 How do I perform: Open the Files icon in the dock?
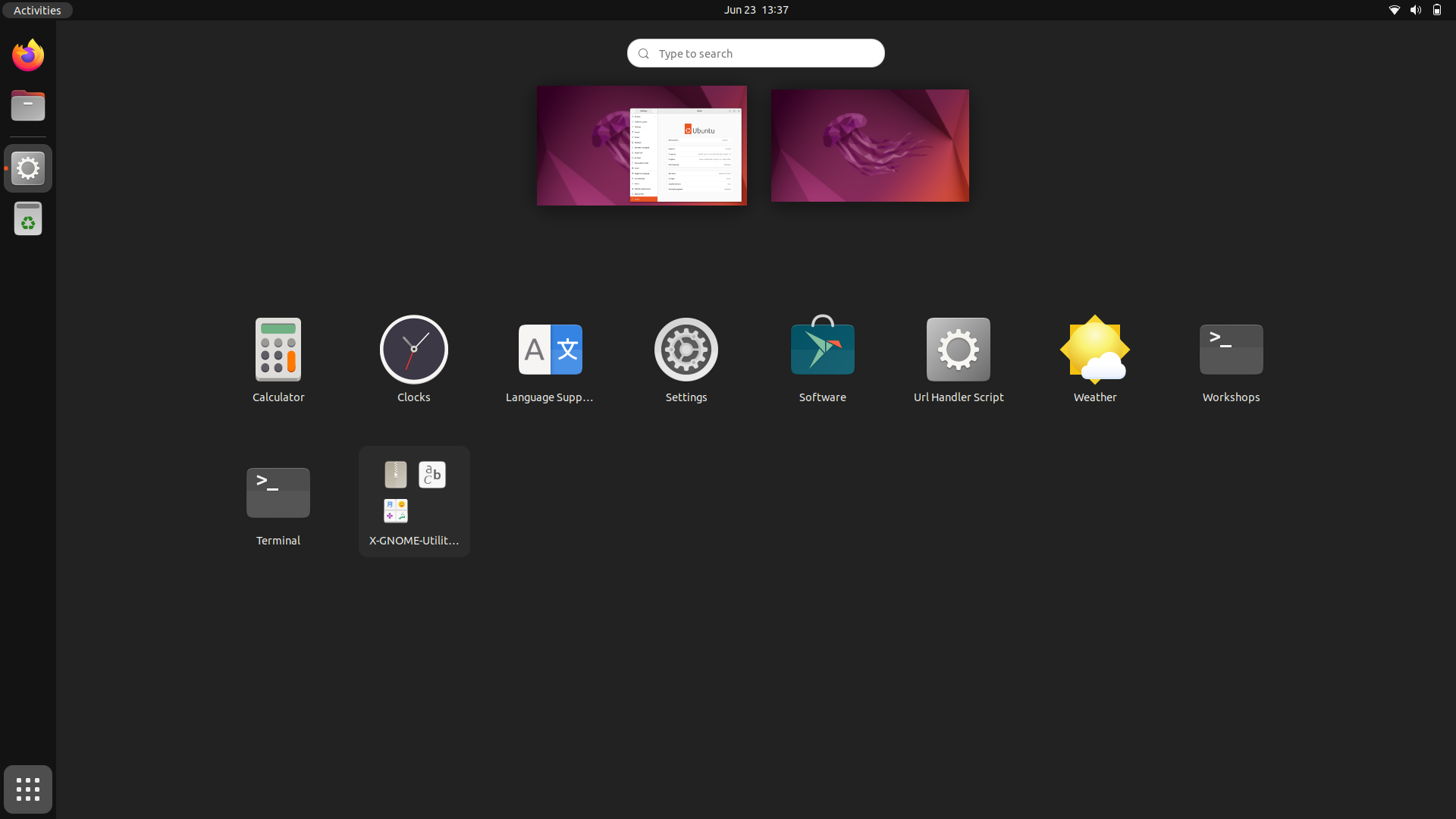pos(27,105)
